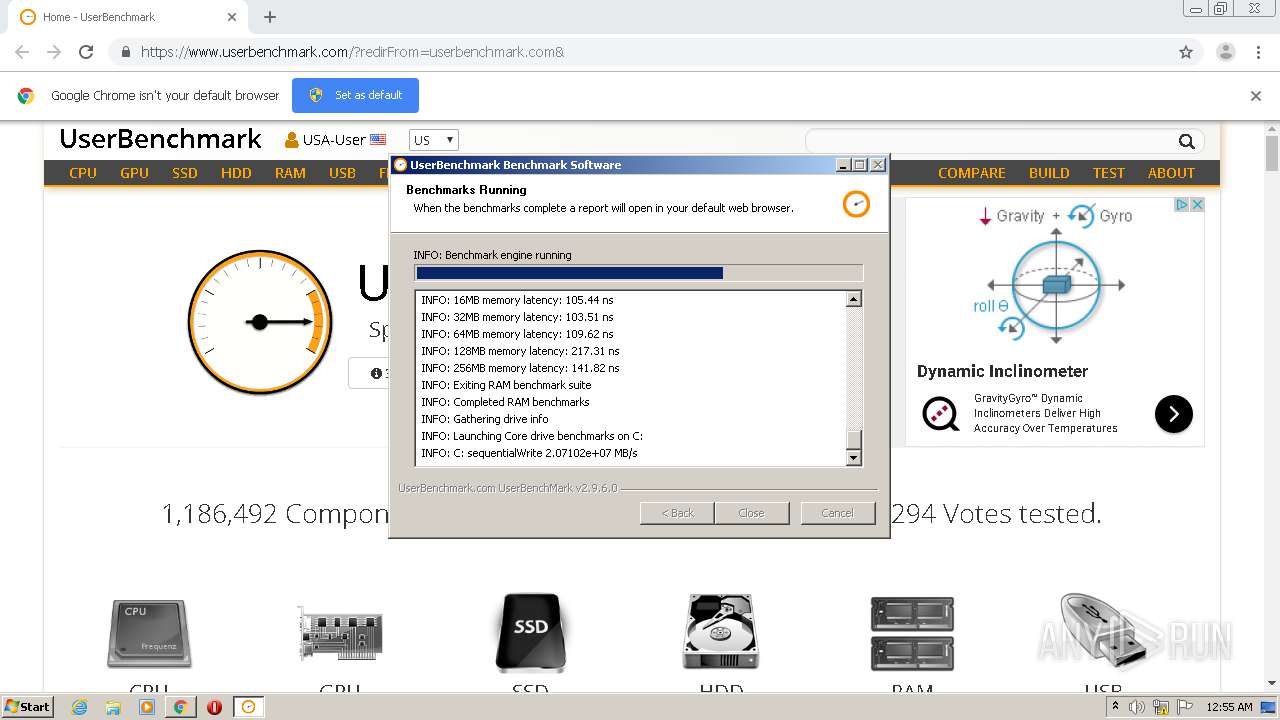Click the CPU chip icon on the page

(x=149, y=634)
